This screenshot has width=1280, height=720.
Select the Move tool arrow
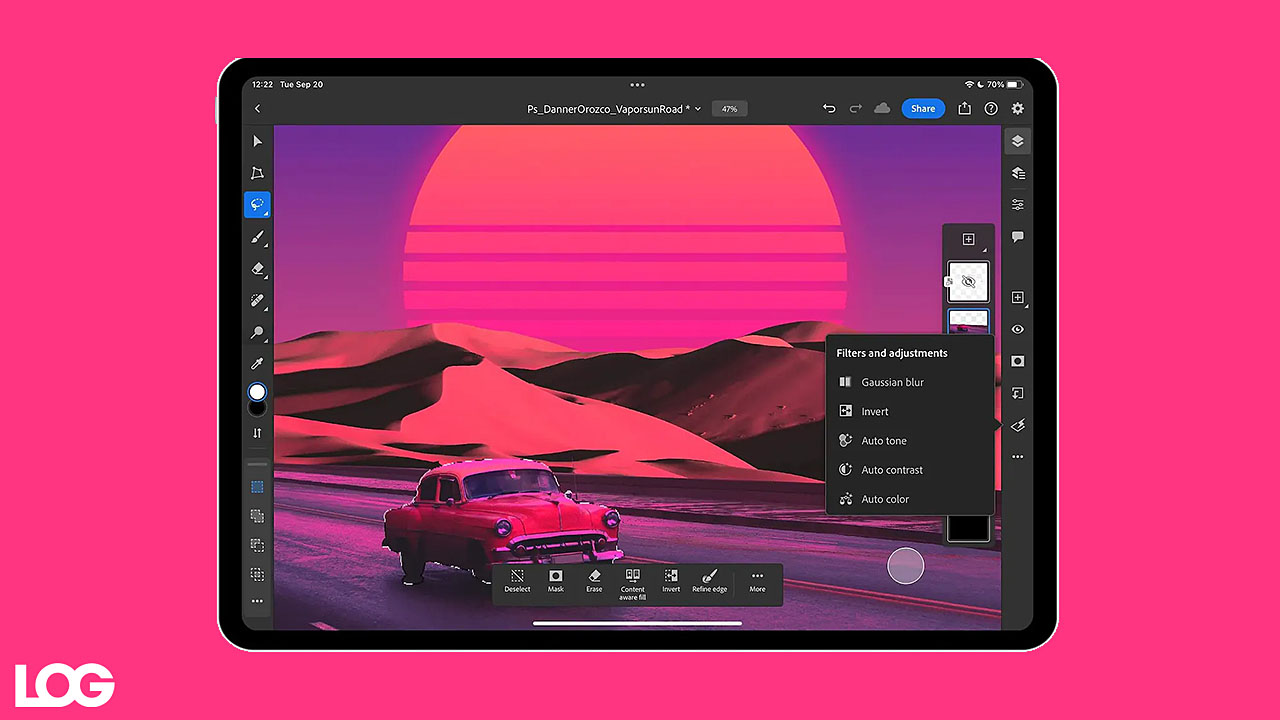pos(257,141)
